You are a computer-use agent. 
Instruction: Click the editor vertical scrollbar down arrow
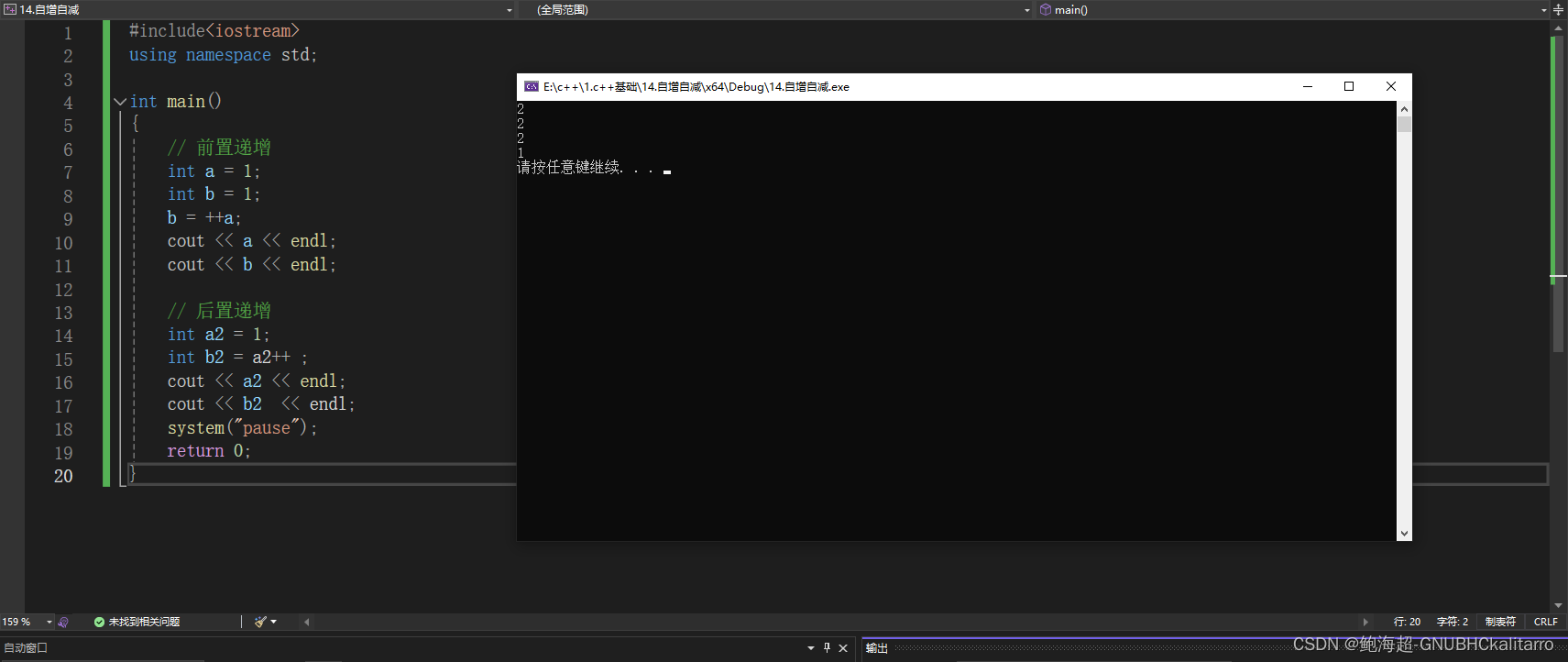pos(1558,605)
